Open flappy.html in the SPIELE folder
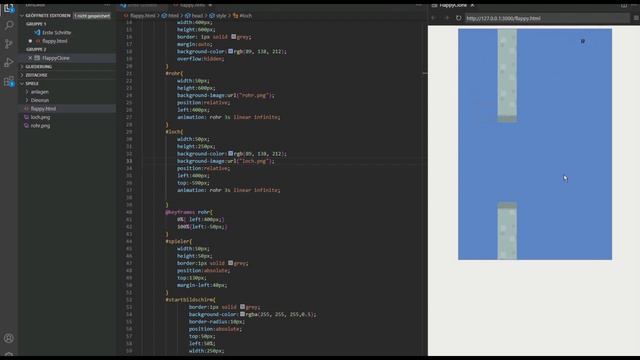 (x=43, y=109)
